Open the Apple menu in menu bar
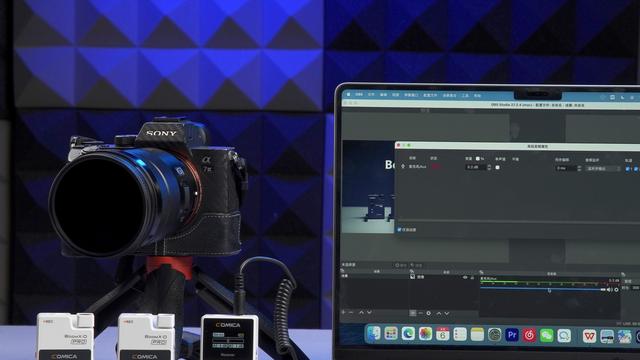Screen dimensions: 640x360 click(x=349, y=94)
